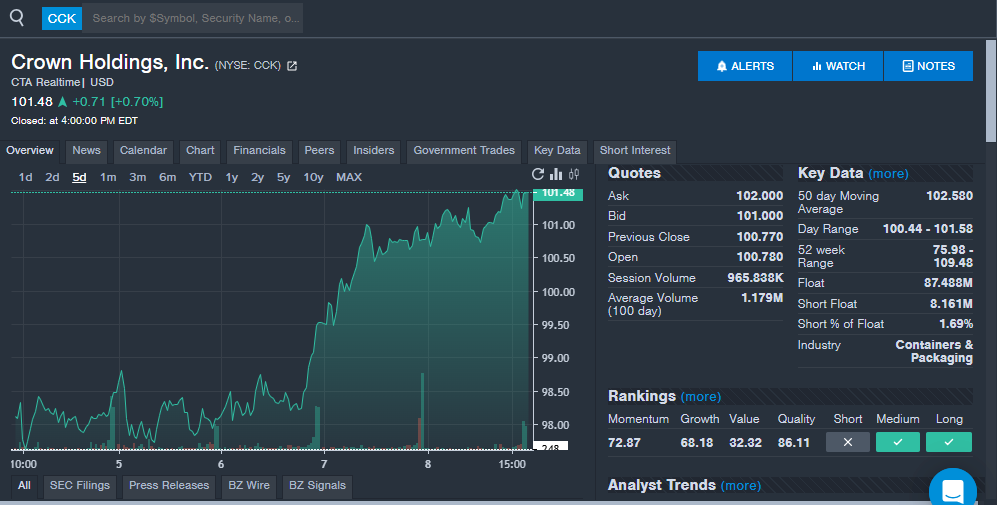997x505 pixels.
Task: Click the Medium ranking checkmark indicator
Action: pyautogui.click(x=898, y=442)
